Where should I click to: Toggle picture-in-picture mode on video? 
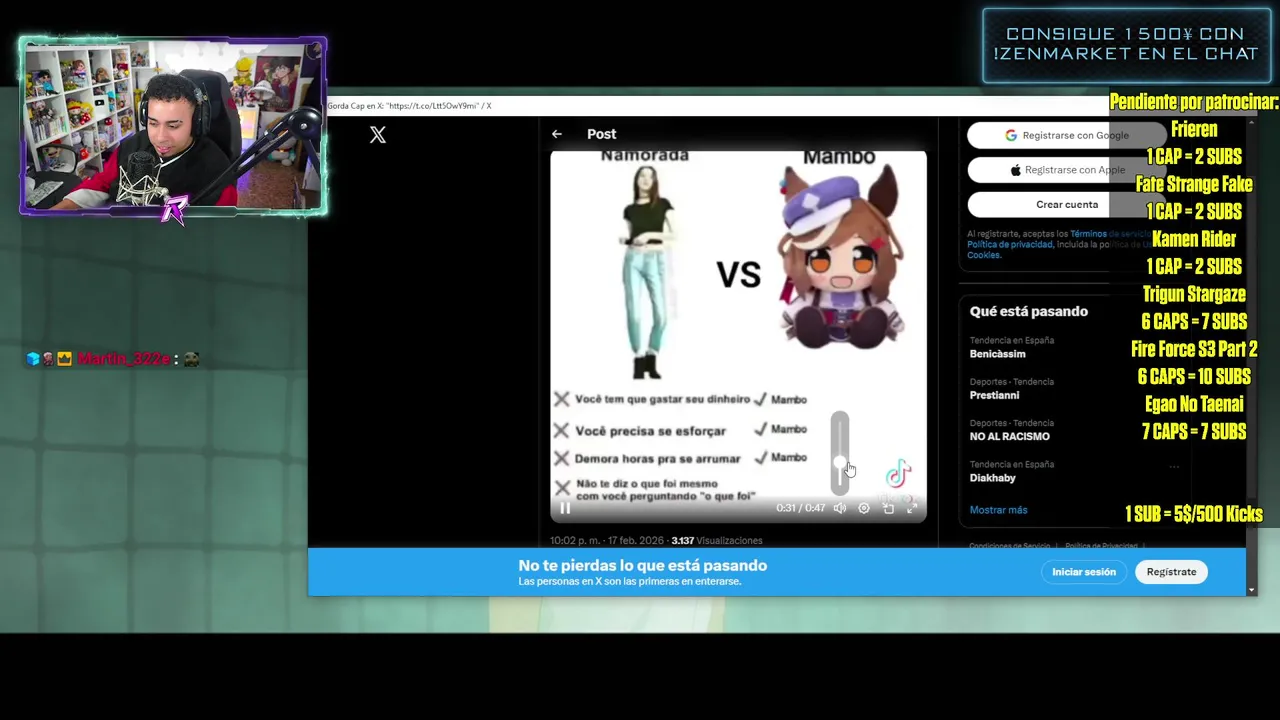click(x=888, y=508)
